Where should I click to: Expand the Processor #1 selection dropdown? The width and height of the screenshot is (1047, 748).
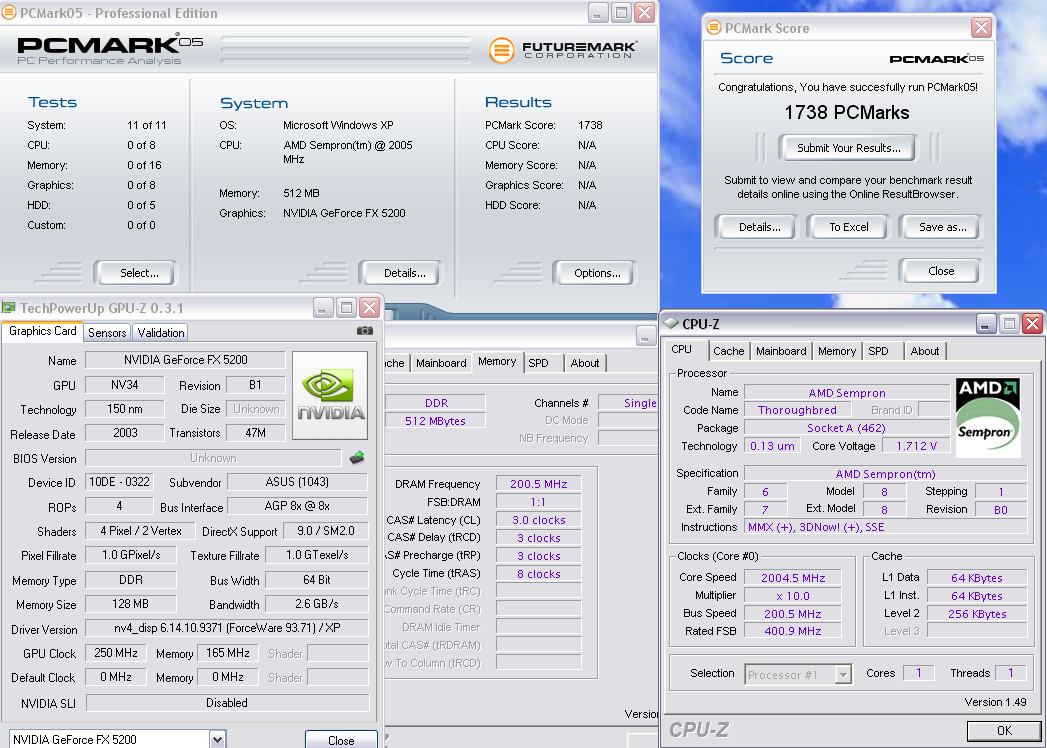coord(843,675)
